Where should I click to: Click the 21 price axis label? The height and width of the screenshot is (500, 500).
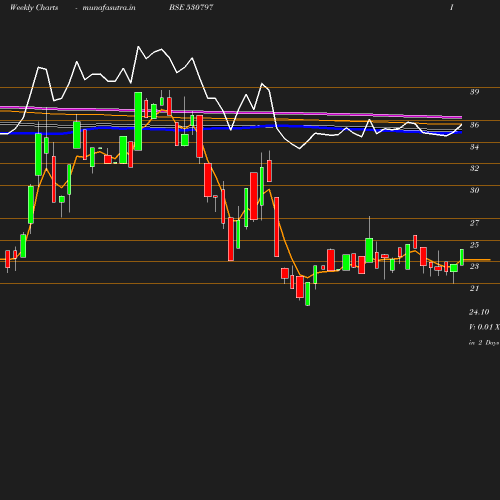475,288
